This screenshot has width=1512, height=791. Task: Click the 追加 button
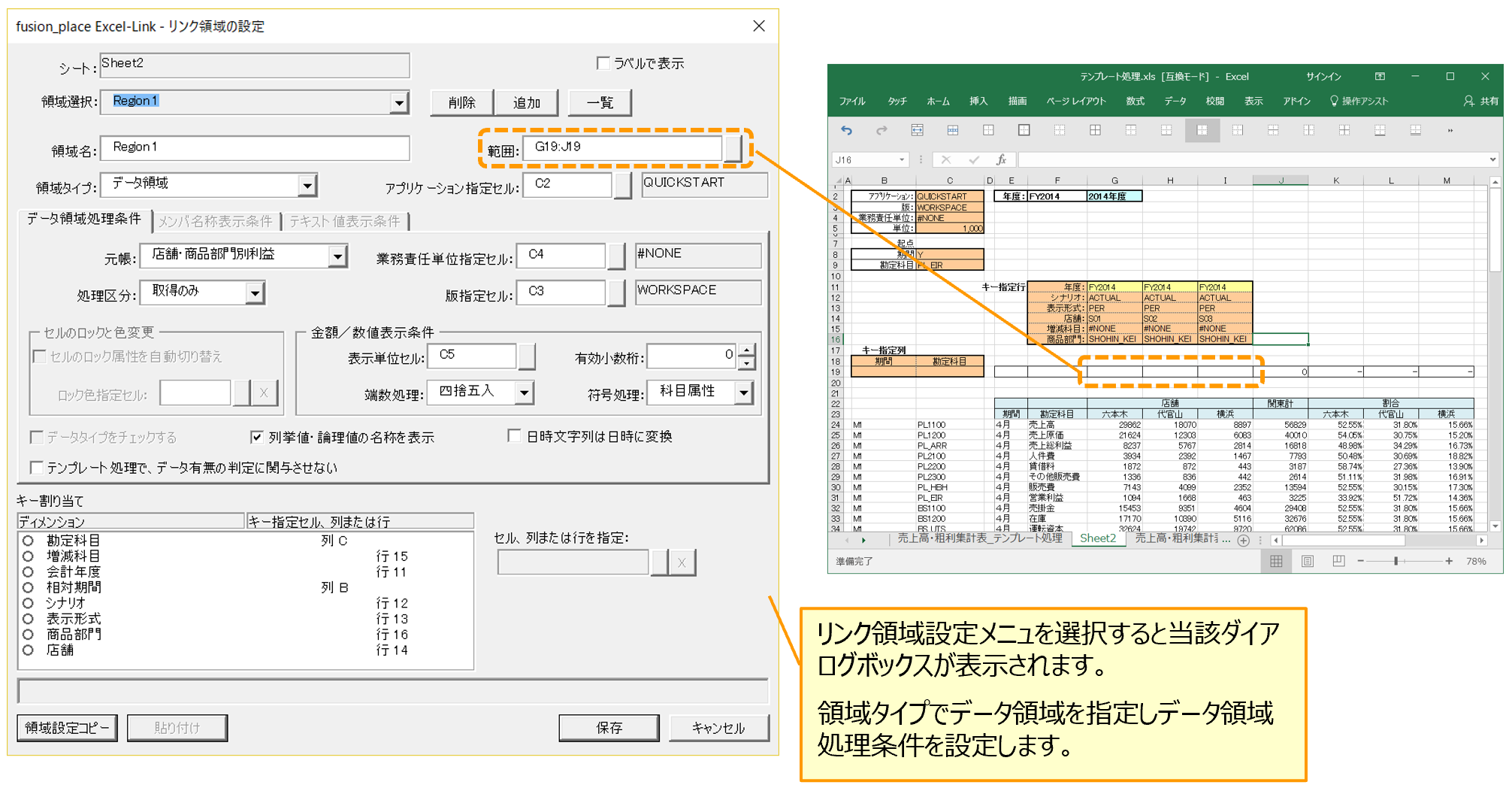(526, 102)
